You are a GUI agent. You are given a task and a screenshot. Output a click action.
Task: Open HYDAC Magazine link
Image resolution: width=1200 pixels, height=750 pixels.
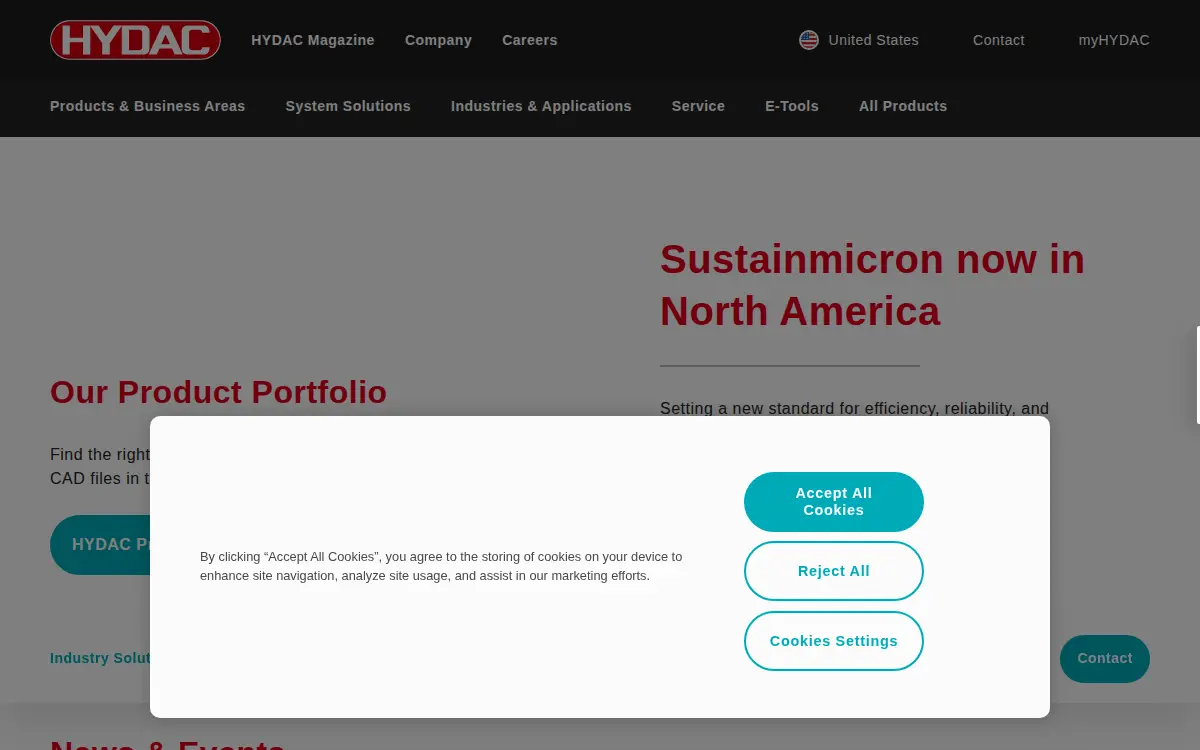pyautogui.click(x=313, y=40)
